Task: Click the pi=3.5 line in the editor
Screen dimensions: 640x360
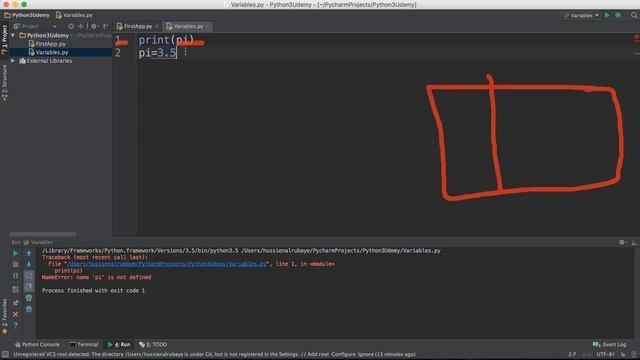Action: point(158,53)
